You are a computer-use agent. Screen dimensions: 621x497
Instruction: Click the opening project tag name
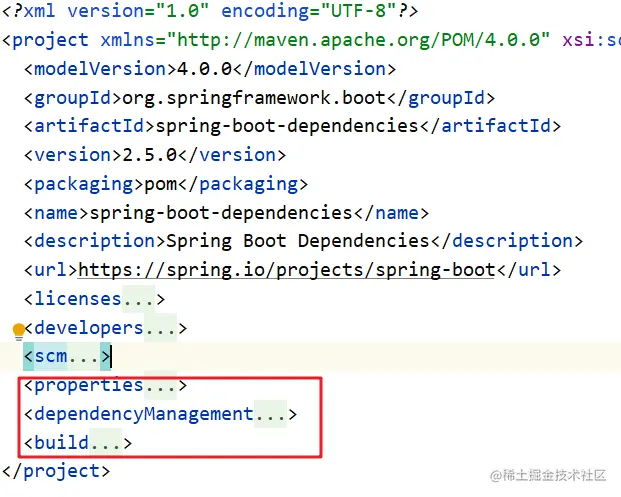coord(51,40)
